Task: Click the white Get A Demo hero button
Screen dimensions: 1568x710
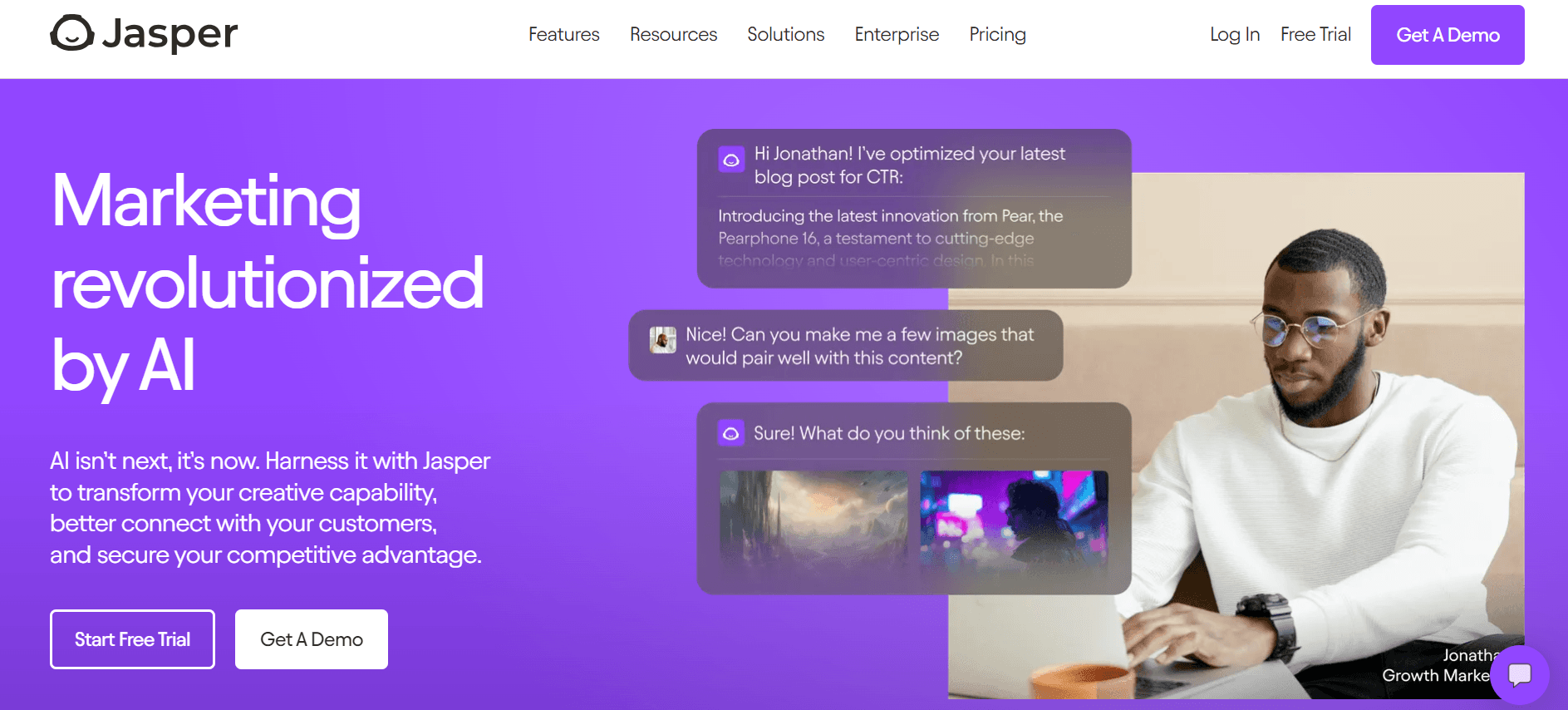Action: (x=312, y=639)
